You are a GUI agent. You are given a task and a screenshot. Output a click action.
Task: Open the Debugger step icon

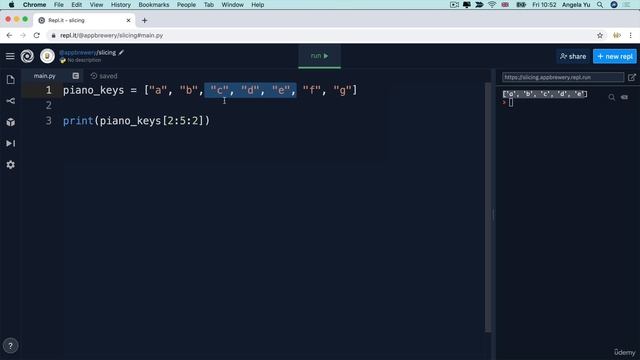click(x=11, y=143)
